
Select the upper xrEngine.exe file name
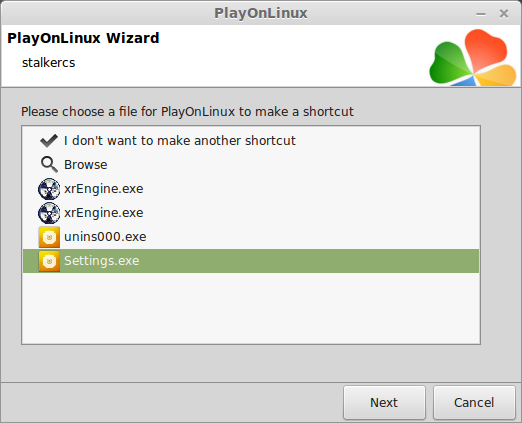pos(104,189)
